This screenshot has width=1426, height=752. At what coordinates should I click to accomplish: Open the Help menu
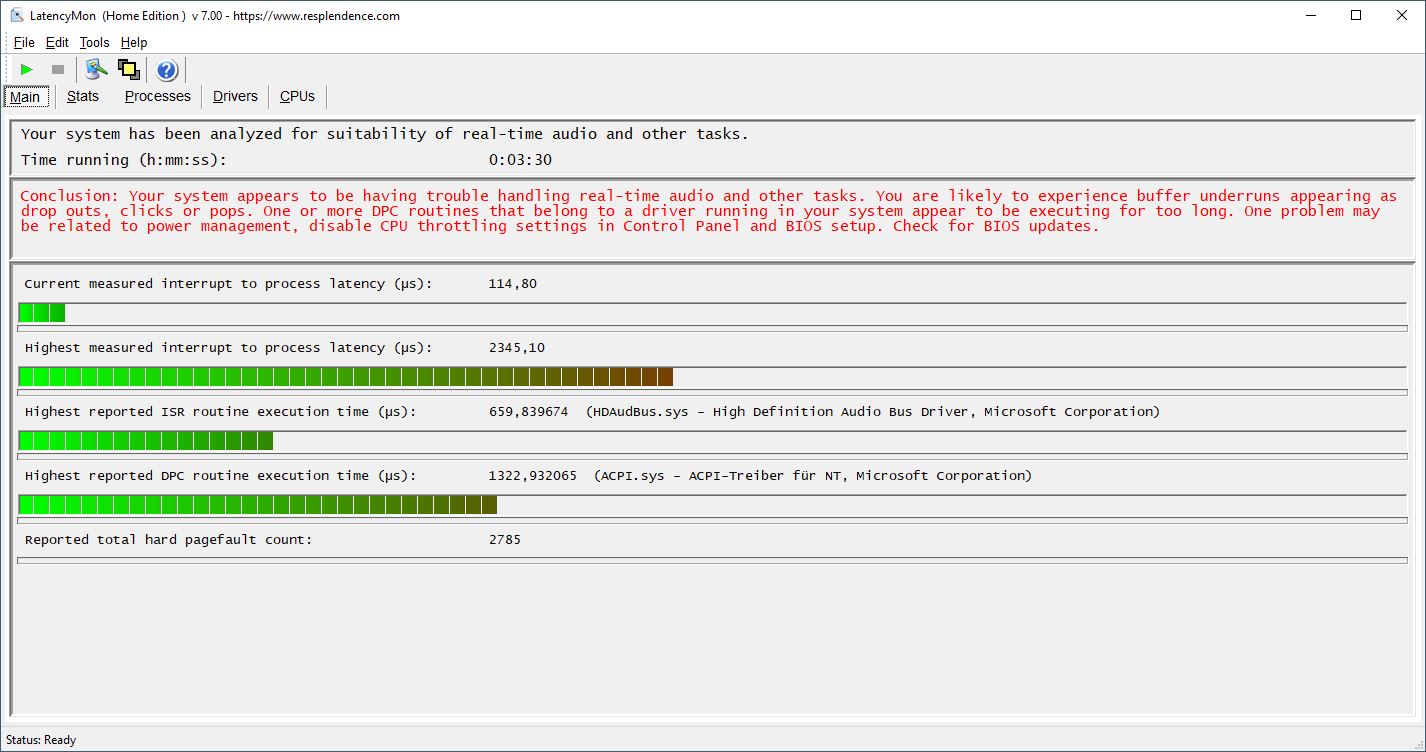(134, 42)
